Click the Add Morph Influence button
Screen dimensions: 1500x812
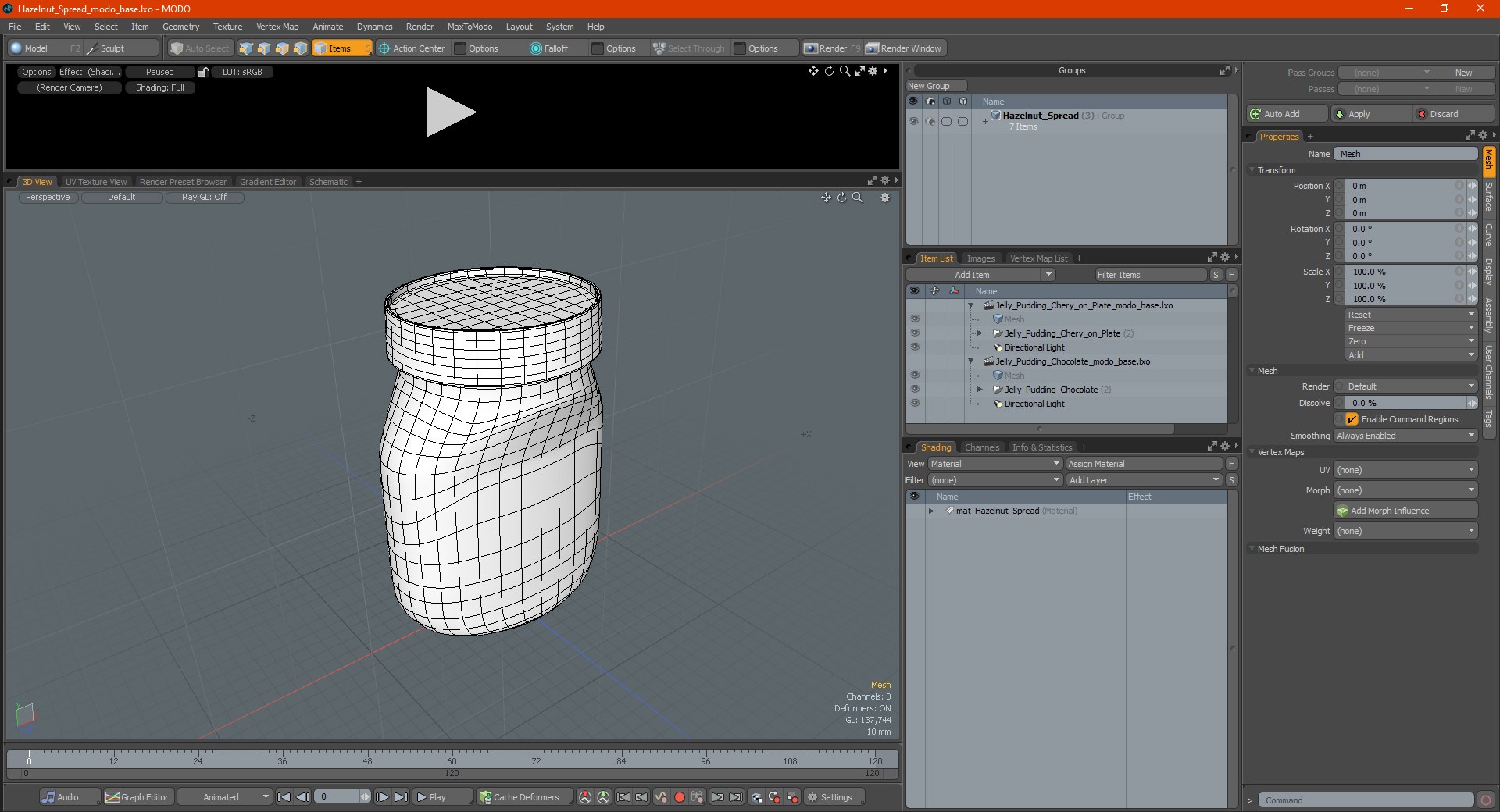(1405, 511)
